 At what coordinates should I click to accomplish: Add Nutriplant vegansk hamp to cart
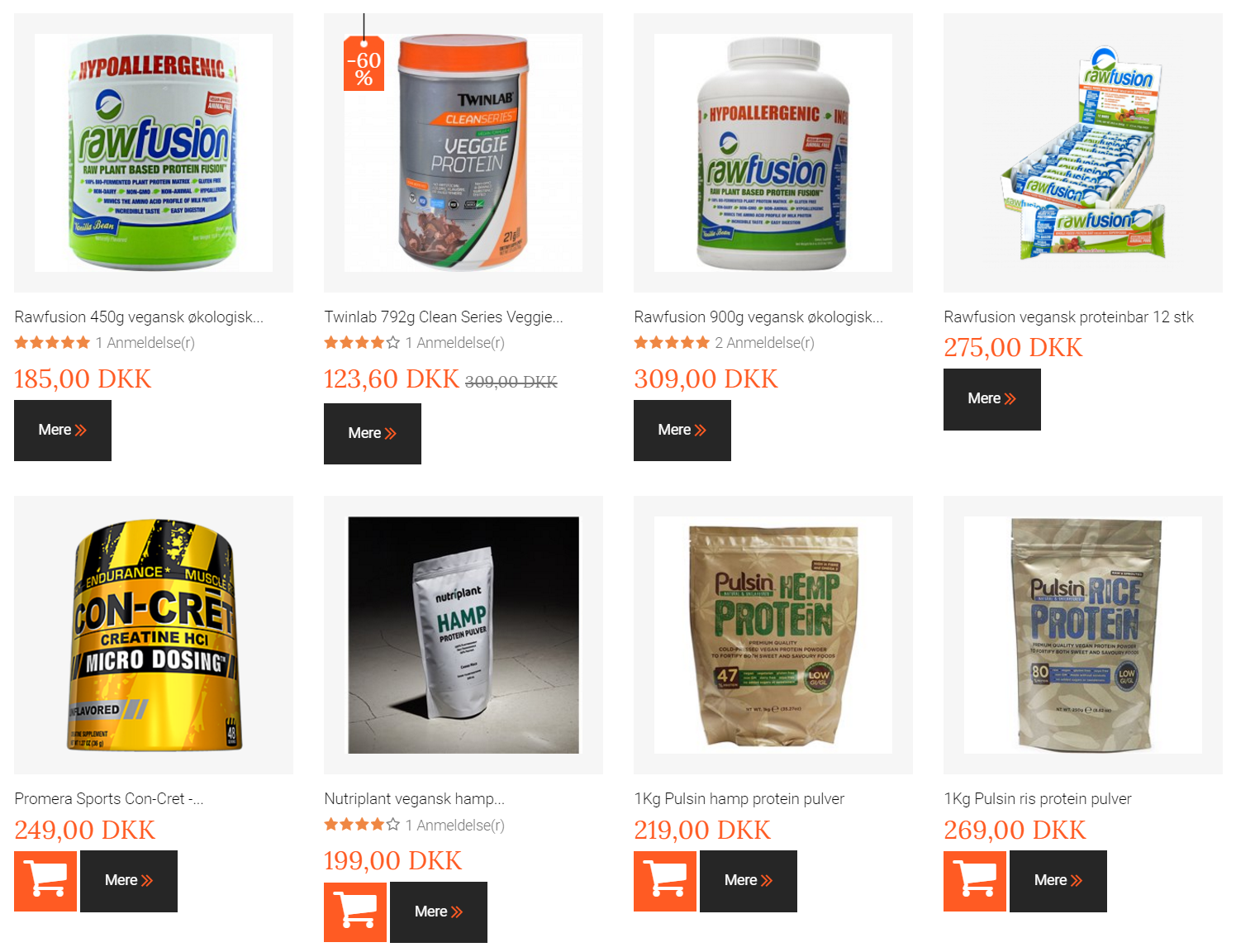(355, 912)
